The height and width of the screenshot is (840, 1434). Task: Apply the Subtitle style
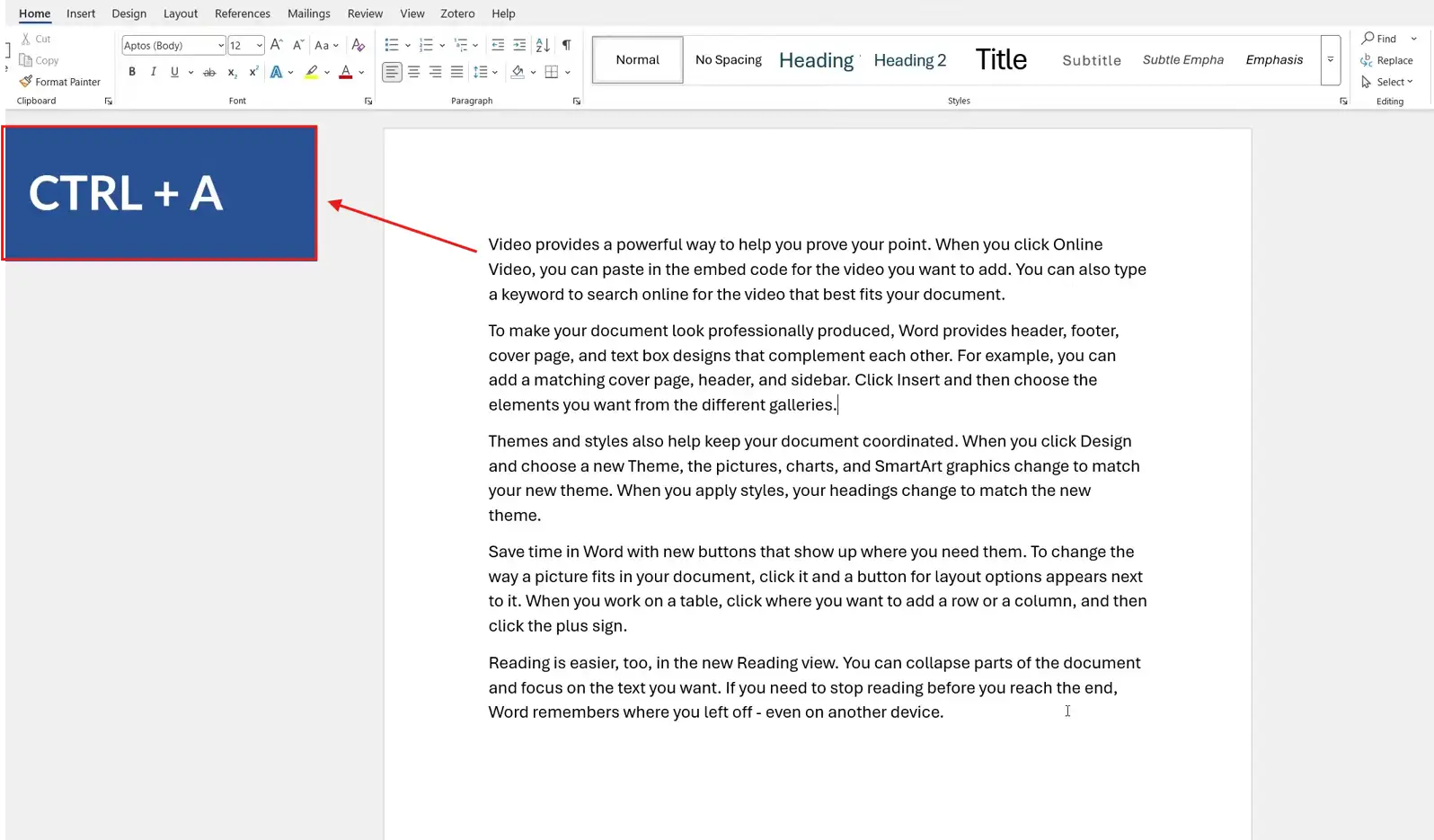(x=1092, y=60)
